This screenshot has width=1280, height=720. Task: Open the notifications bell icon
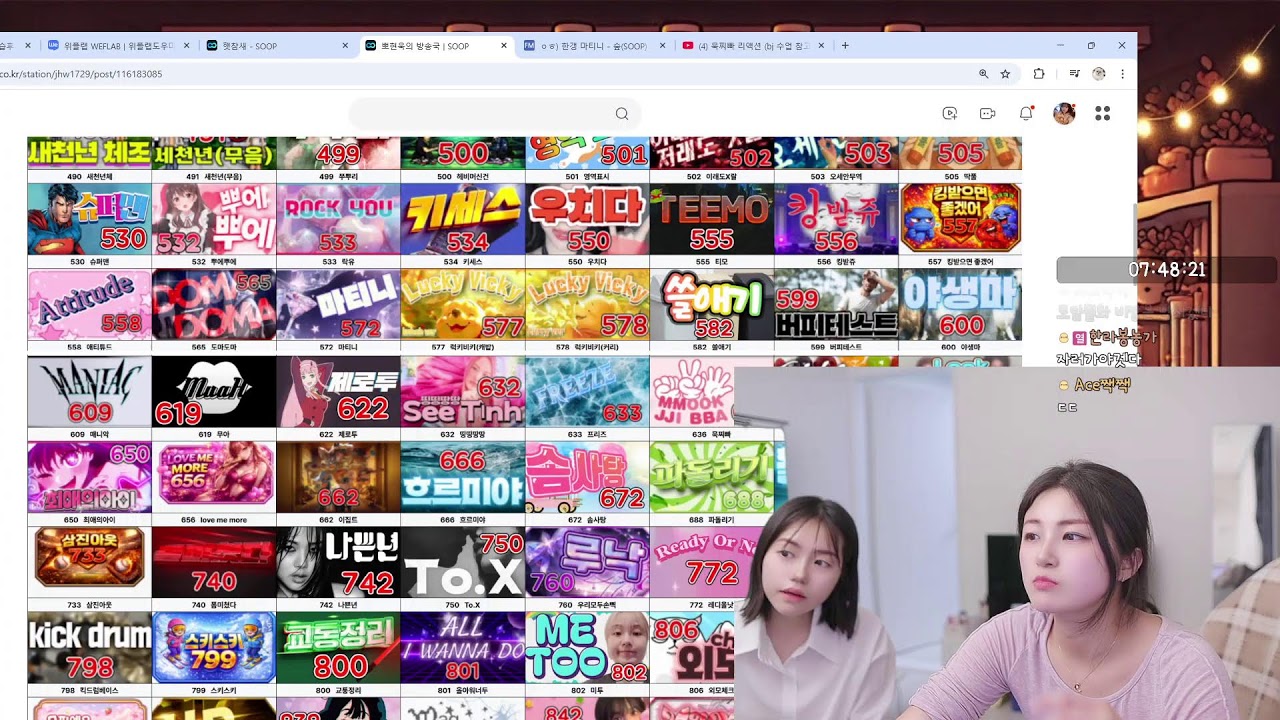[x=1026, y=114]
